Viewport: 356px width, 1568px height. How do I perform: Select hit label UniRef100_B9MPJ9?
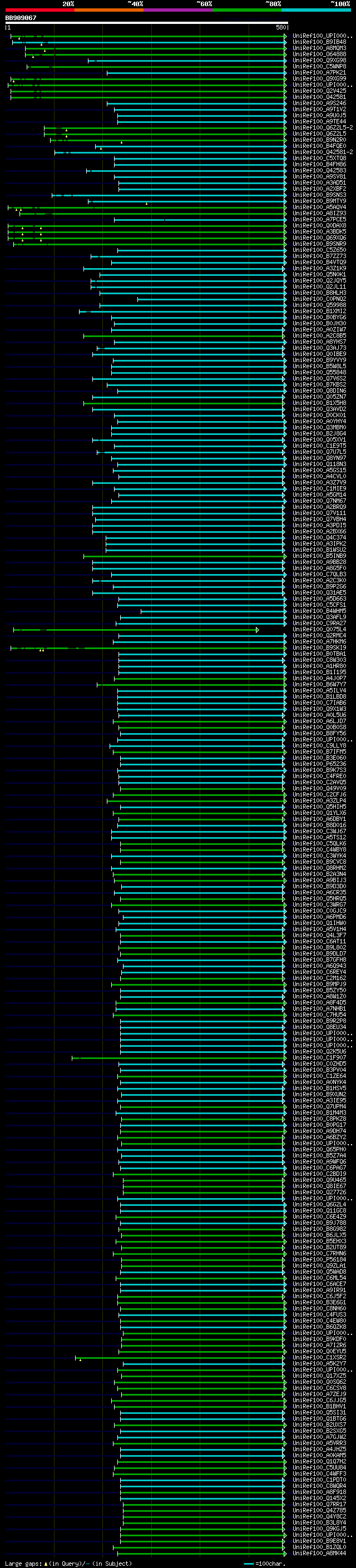319,985
